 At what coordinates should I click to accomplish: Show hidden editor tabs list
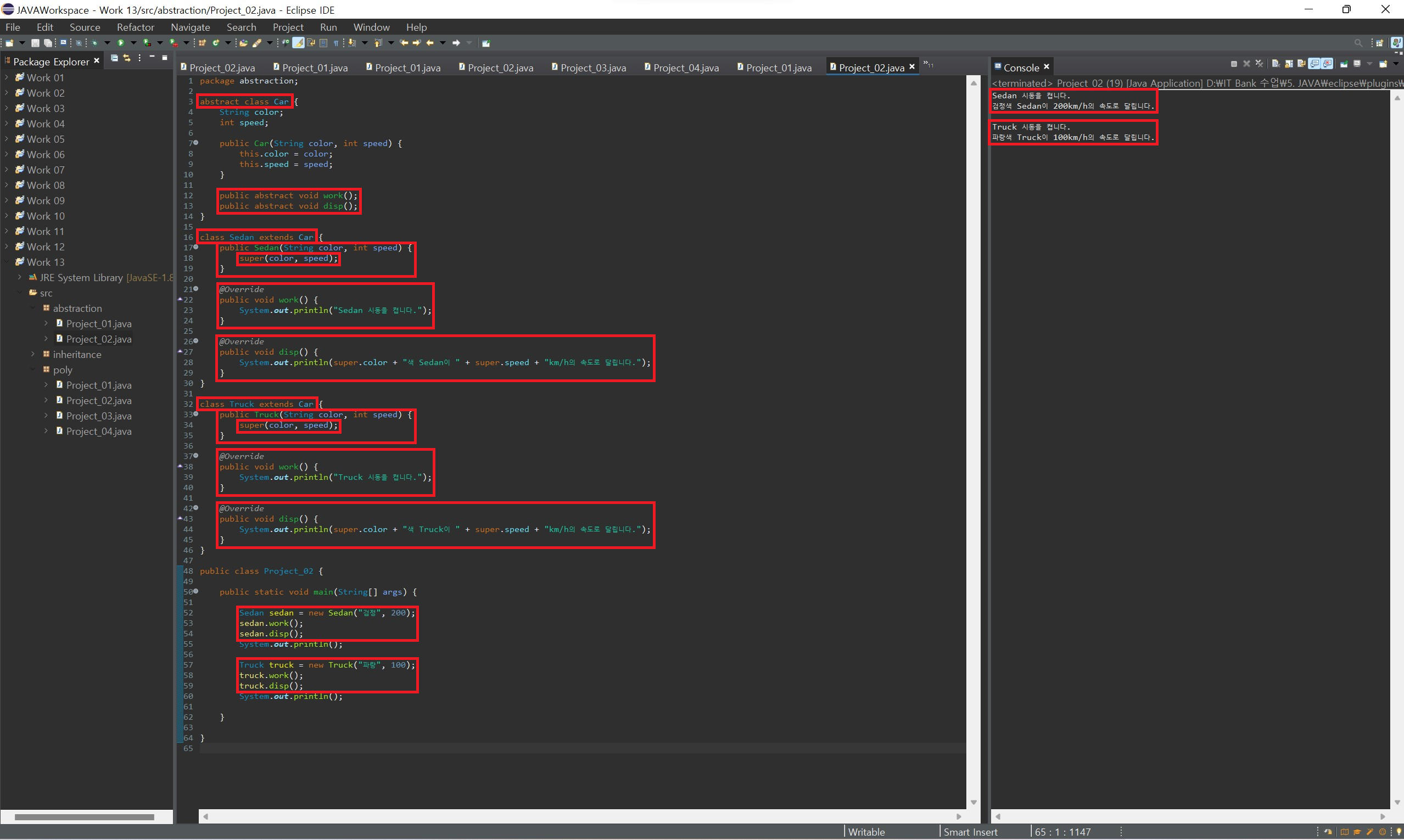928,65
